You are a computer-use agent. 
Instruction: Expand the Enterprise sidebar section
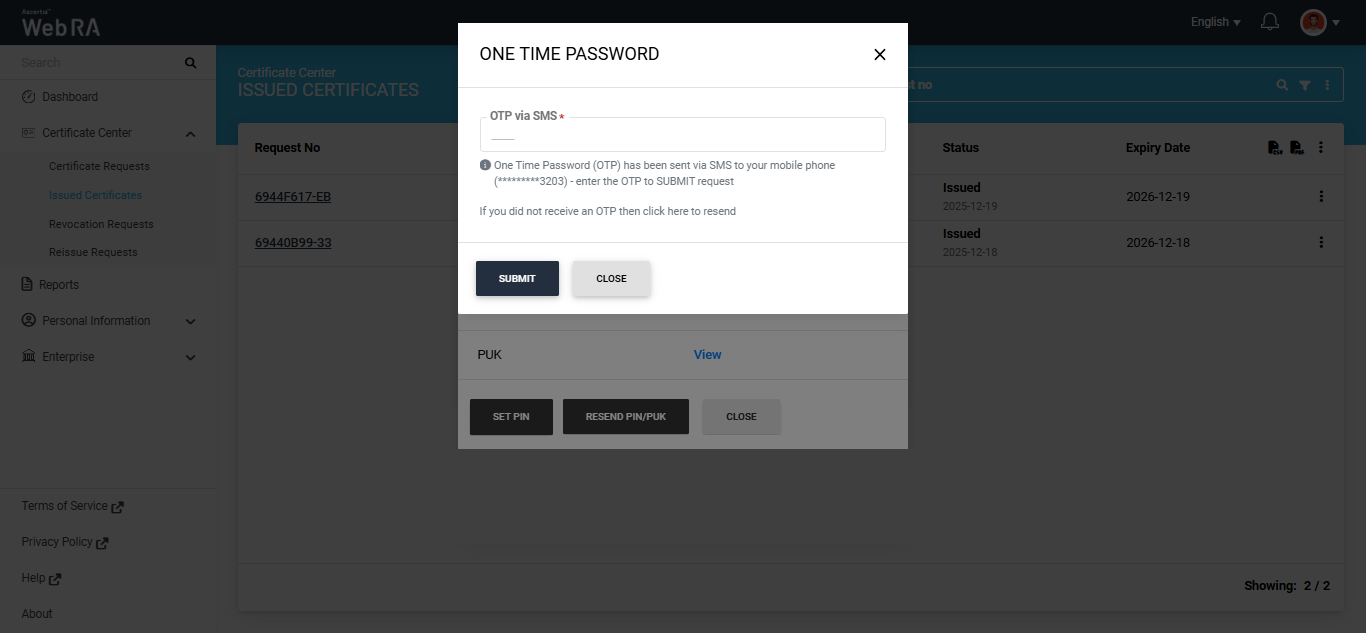coord(191,358)
